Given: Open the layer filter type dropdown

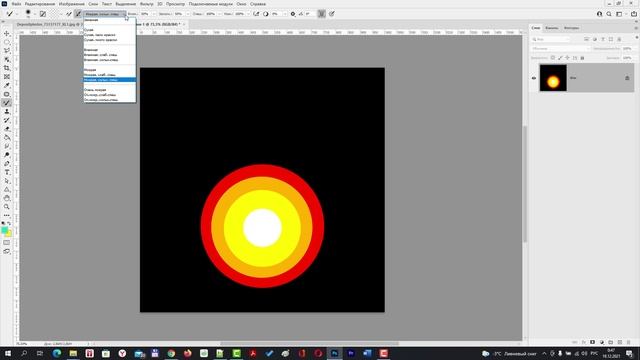Looking at the screenshot, I should pos(551,39).
